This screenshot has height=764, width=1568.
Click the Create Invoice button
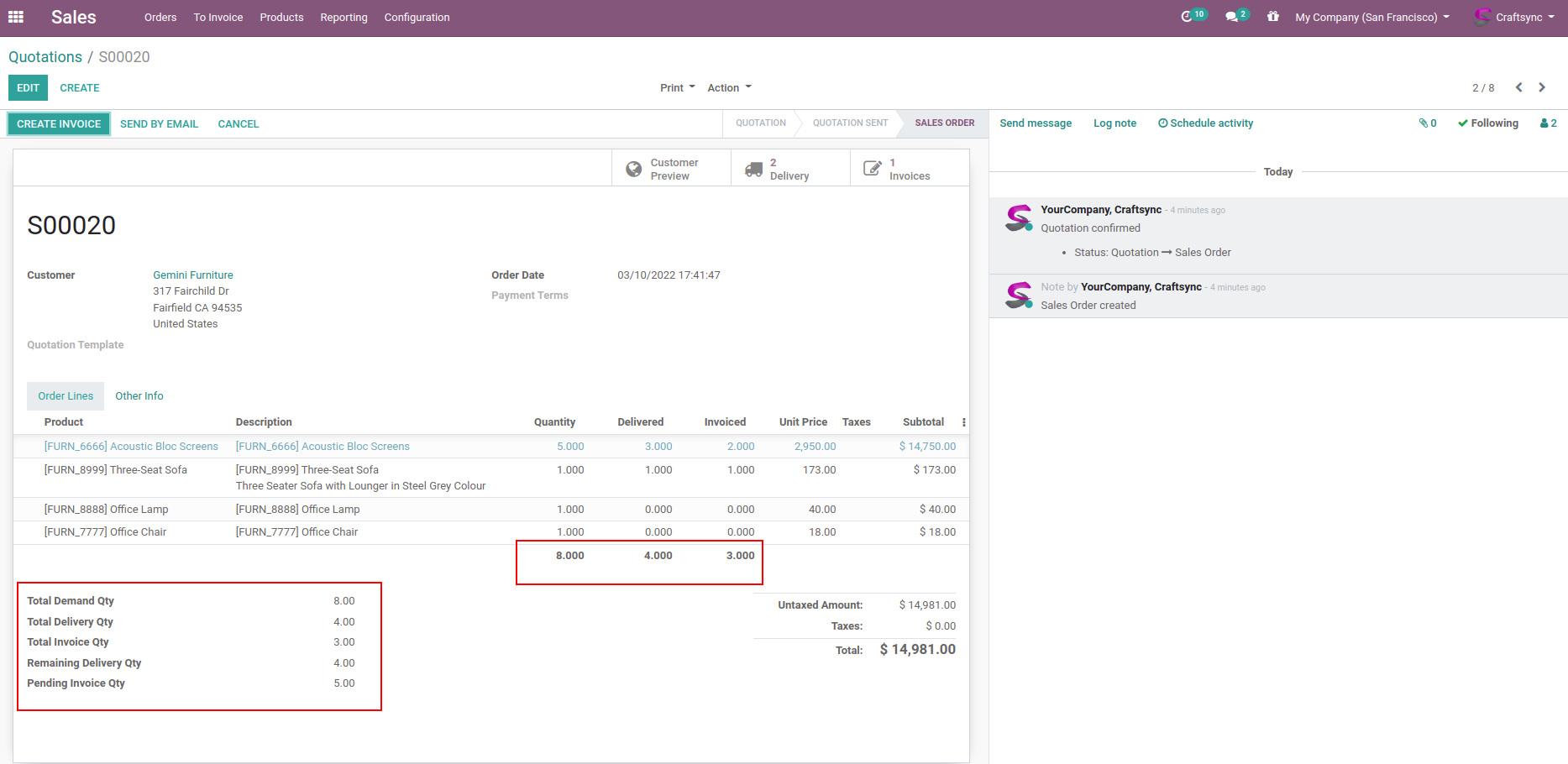coord(59,124)
